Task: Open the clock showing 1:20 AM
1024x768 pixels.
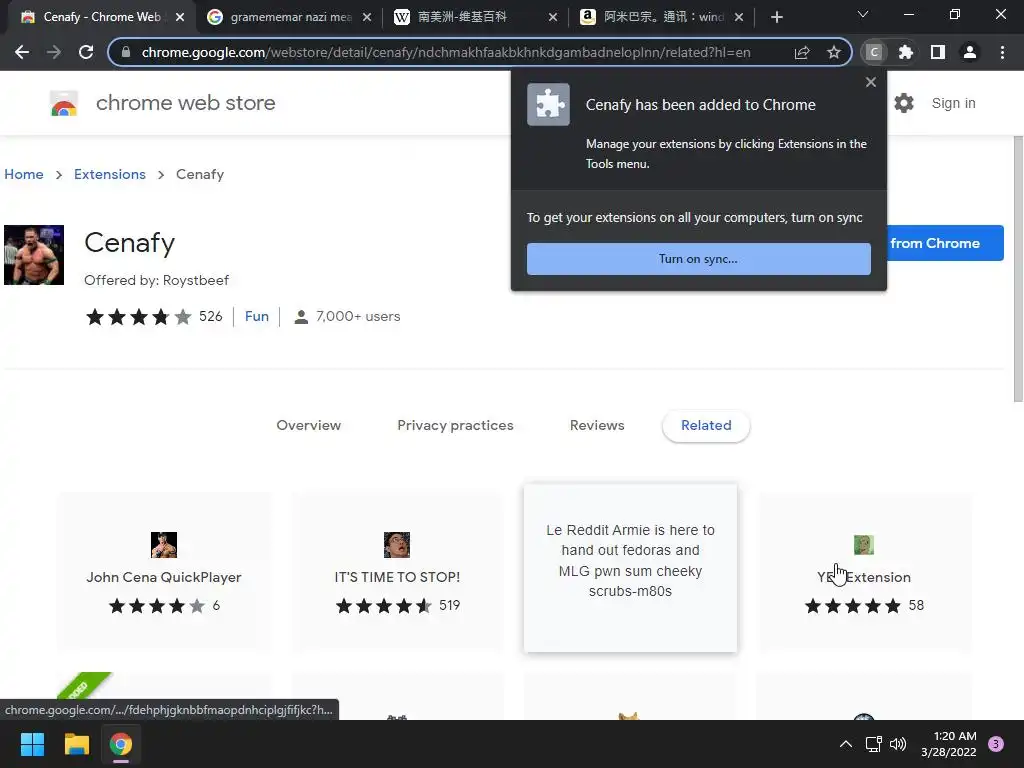Action: tap(949, 744)
